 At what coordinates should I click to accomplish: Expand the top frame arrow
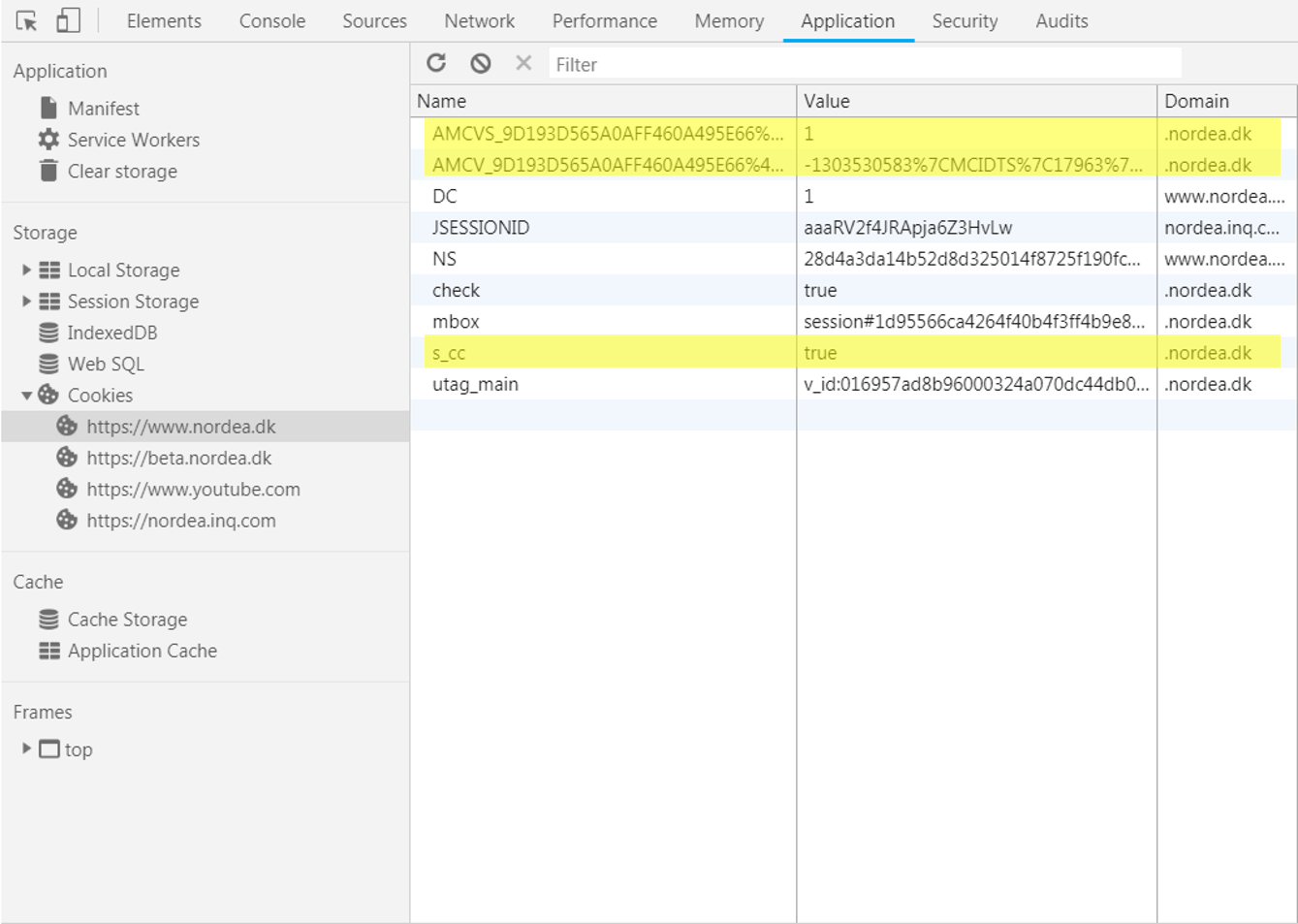point(26,749)
